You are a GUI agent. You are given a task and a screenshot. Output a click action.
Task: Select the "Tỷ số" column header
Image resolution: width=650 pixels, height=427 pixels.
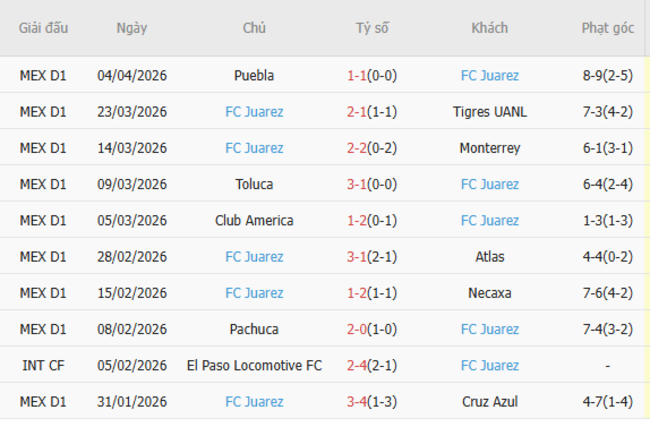tap(372, 28)
